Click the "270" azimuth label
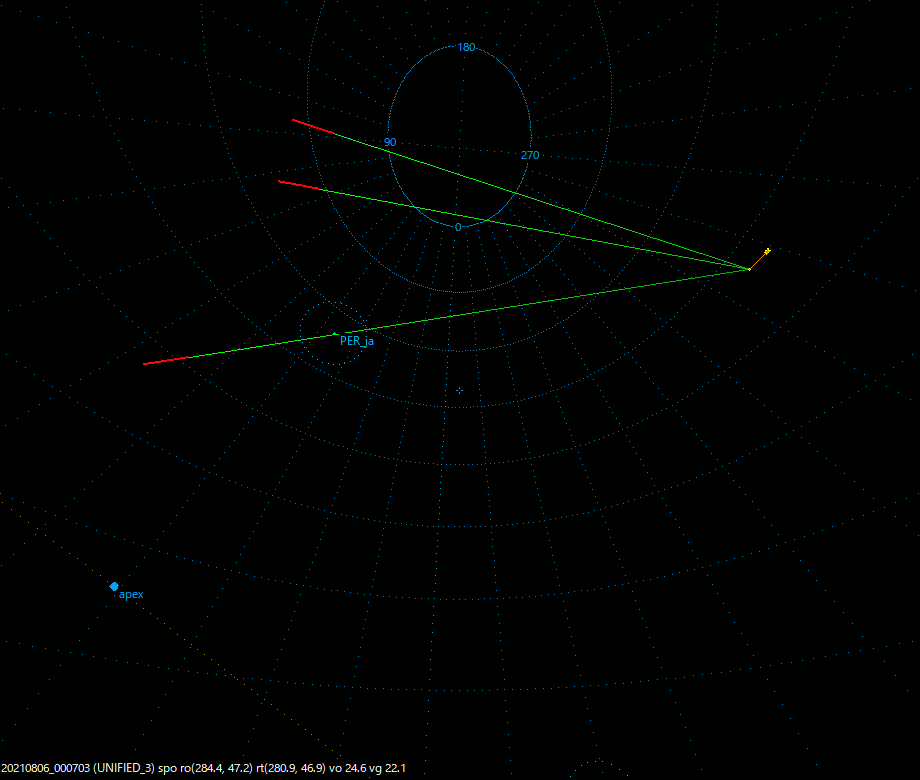920x780 pixels. tap(529, 155)
